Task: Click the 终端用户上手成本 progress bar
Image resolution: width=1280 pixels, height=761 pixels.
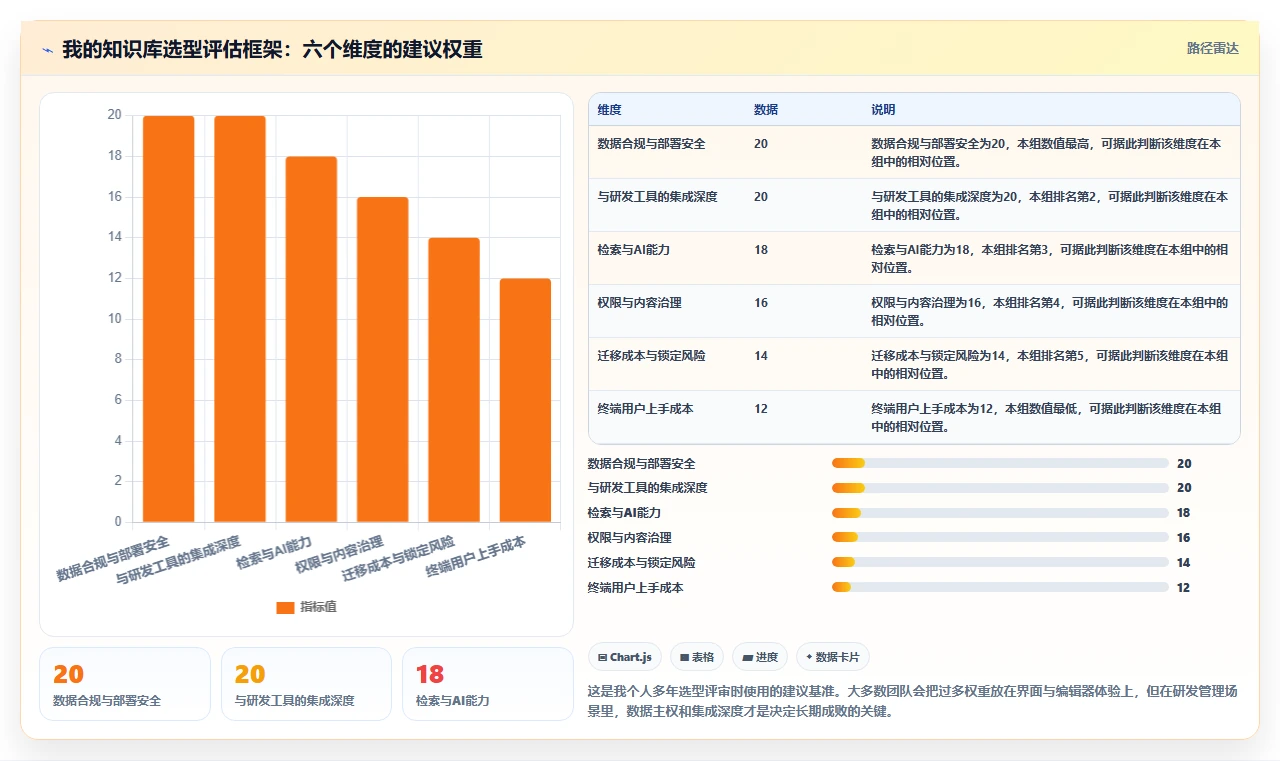Action: (1000, 588)
